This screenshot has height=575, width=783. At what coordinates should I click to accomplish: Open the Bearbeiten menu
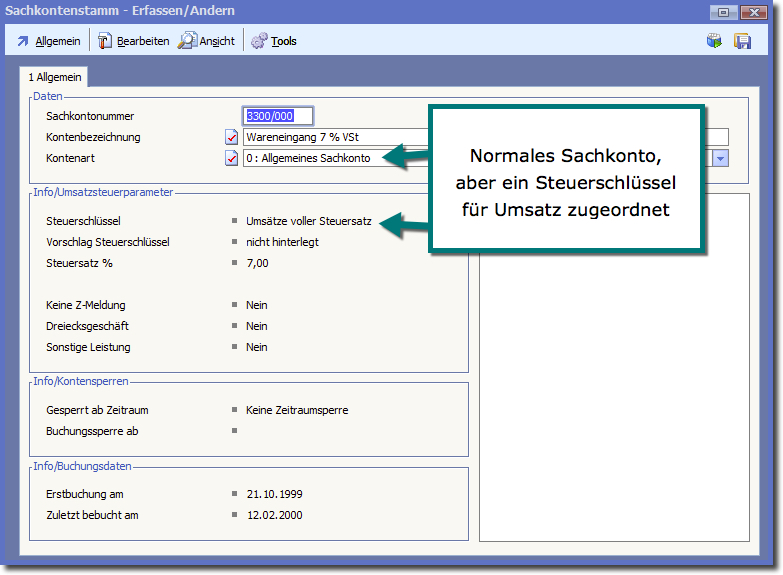[x=143, y=41]
